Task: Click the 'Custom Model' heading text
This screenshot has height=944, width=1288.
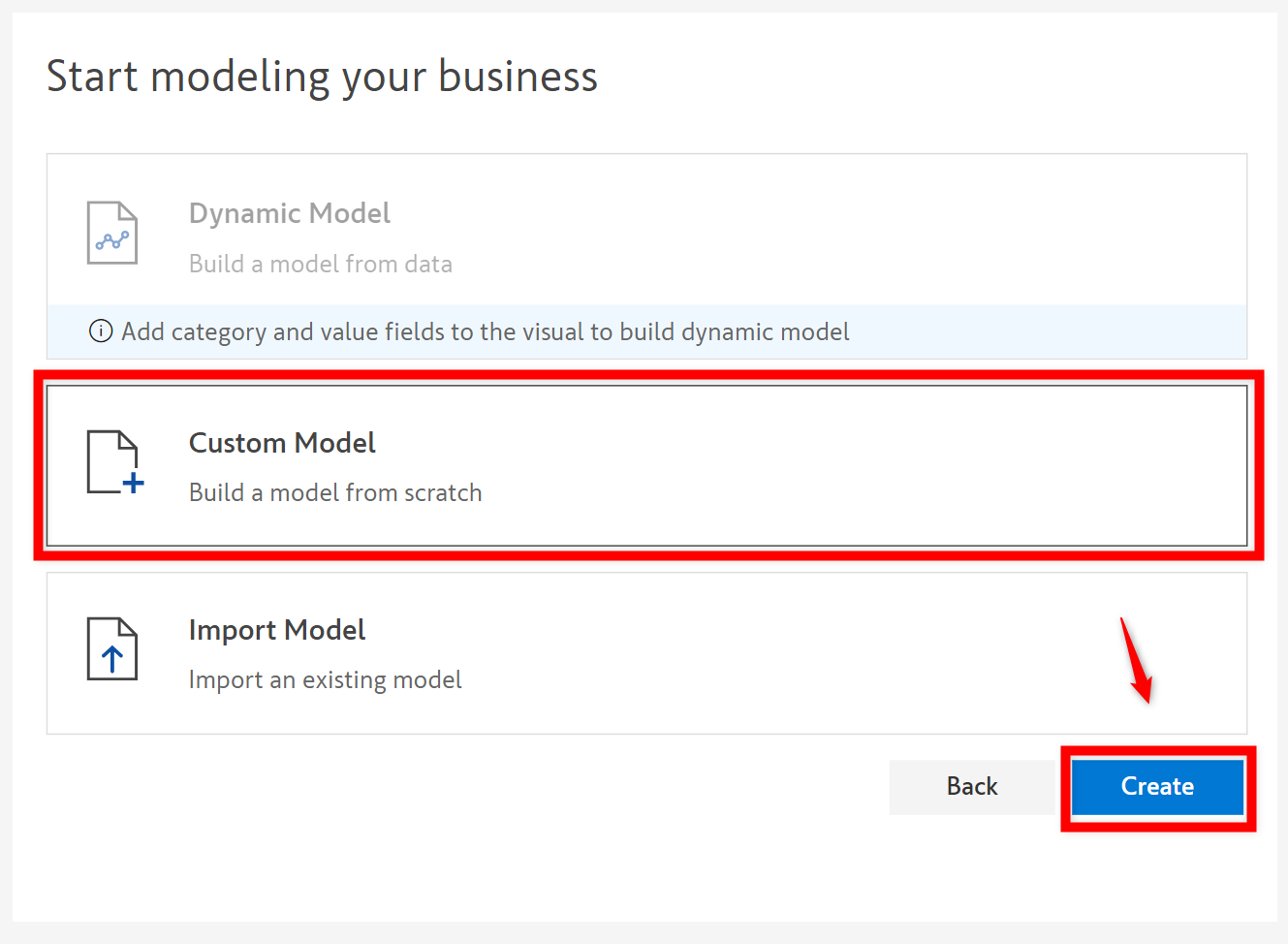Action: point(282,443)
